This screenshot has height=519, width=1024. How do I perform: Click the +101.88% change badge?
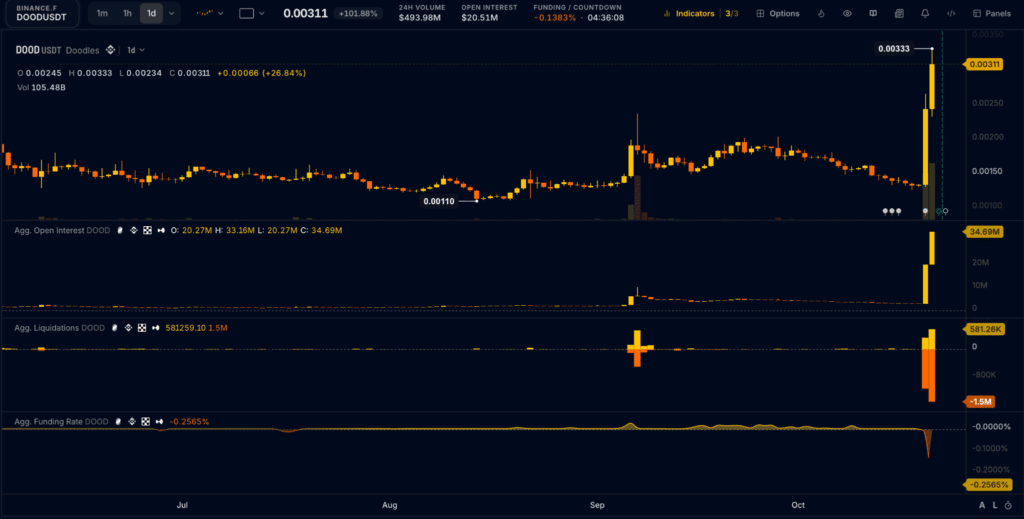pyautogui.click(x=358, y=13)
